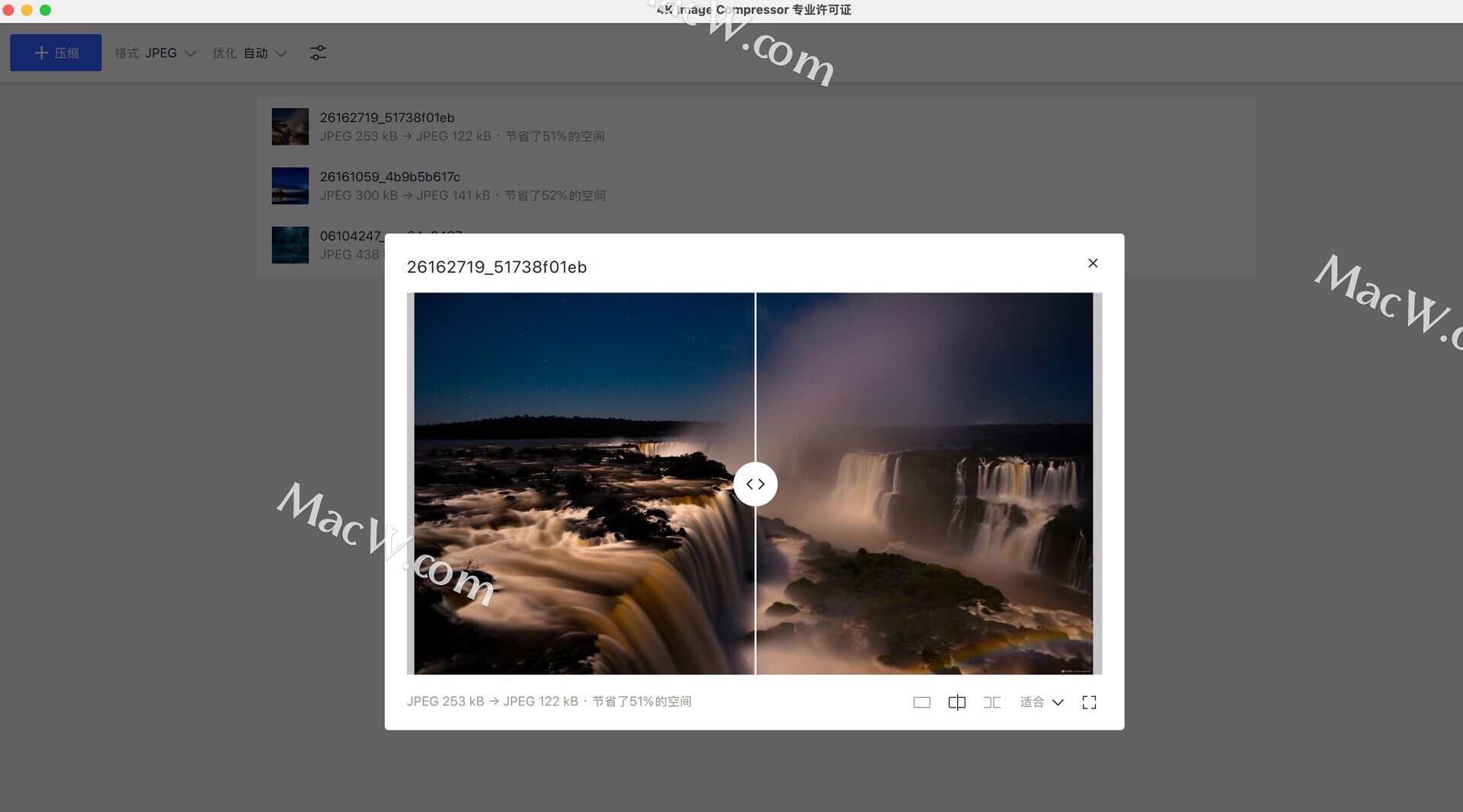Switch to single image view mode
Viewport: 1463px width, 812px height.
coord(922,702)
